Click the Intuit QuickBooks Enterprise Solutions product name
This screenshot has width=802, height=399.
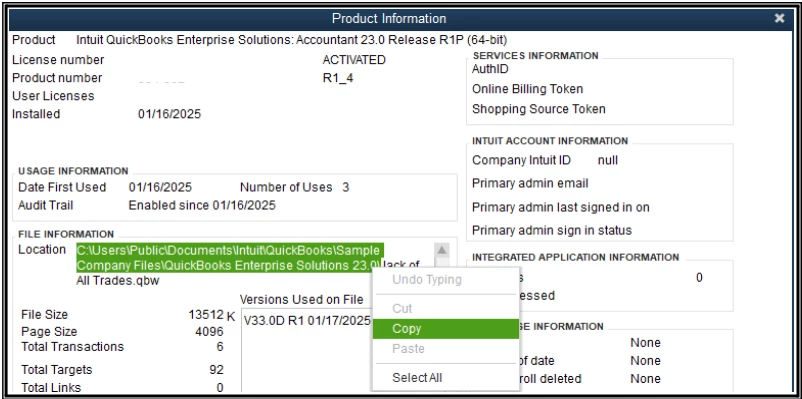[292, 40]
